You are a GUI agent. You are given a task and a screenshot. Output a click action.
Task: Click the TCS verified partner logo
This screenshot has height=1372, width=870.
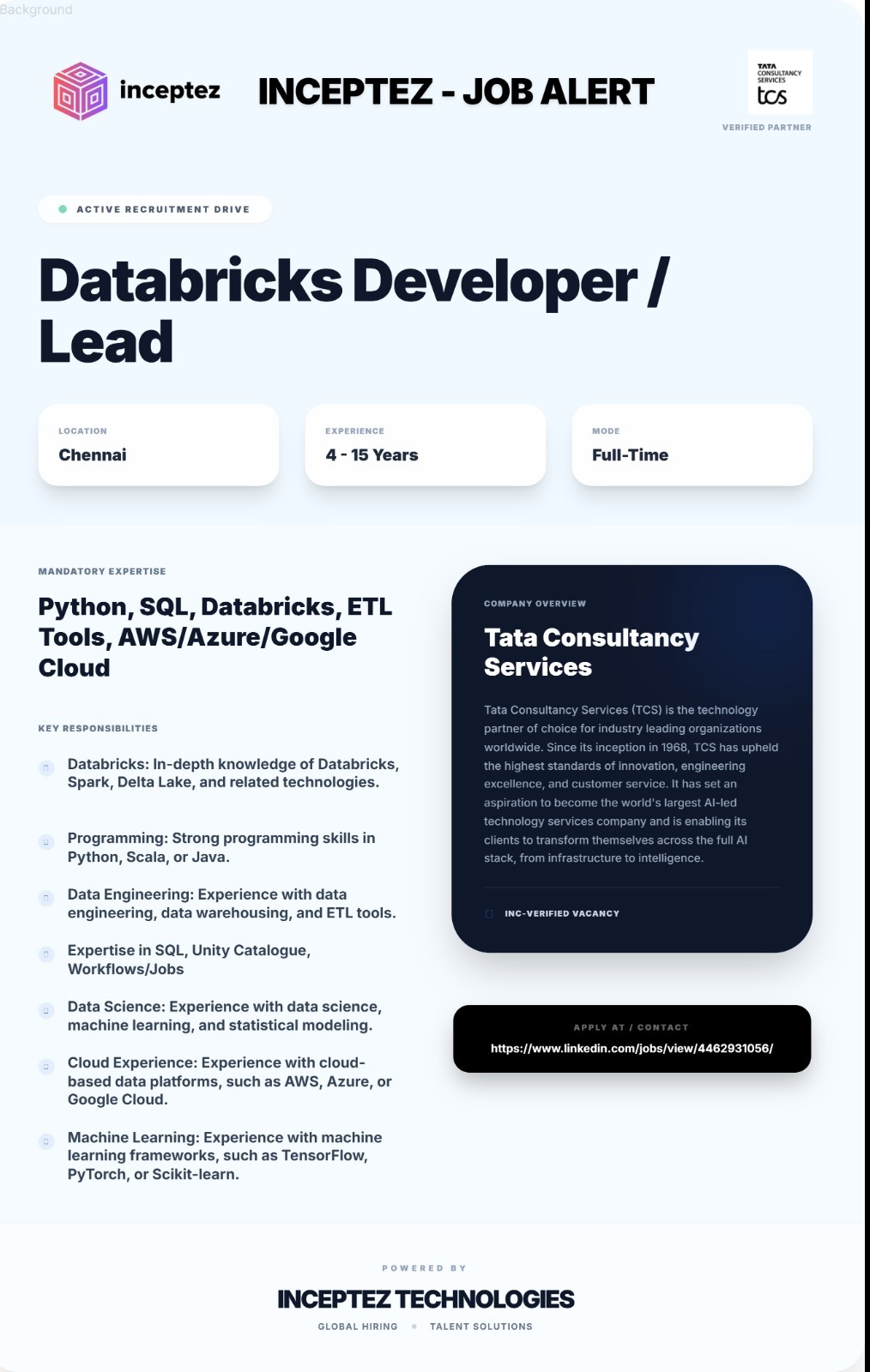coord(780,83)
